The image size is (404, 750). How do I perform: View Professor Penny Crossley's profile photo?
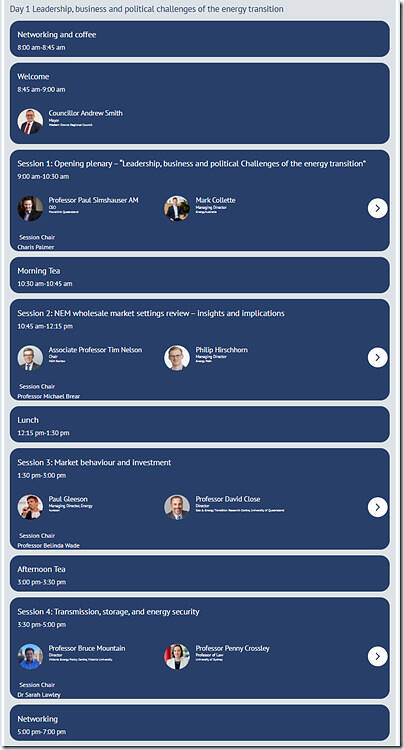click(177, 656)
